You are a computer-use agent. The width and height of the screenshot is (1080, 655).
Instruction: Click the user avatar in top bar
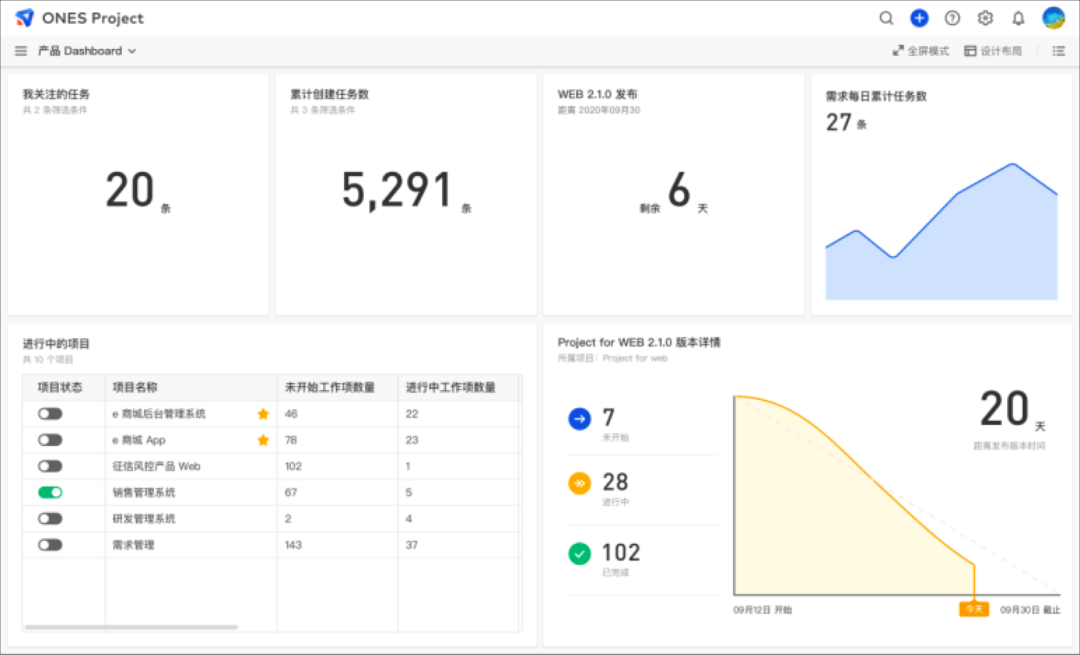[x=1053, y=18]
